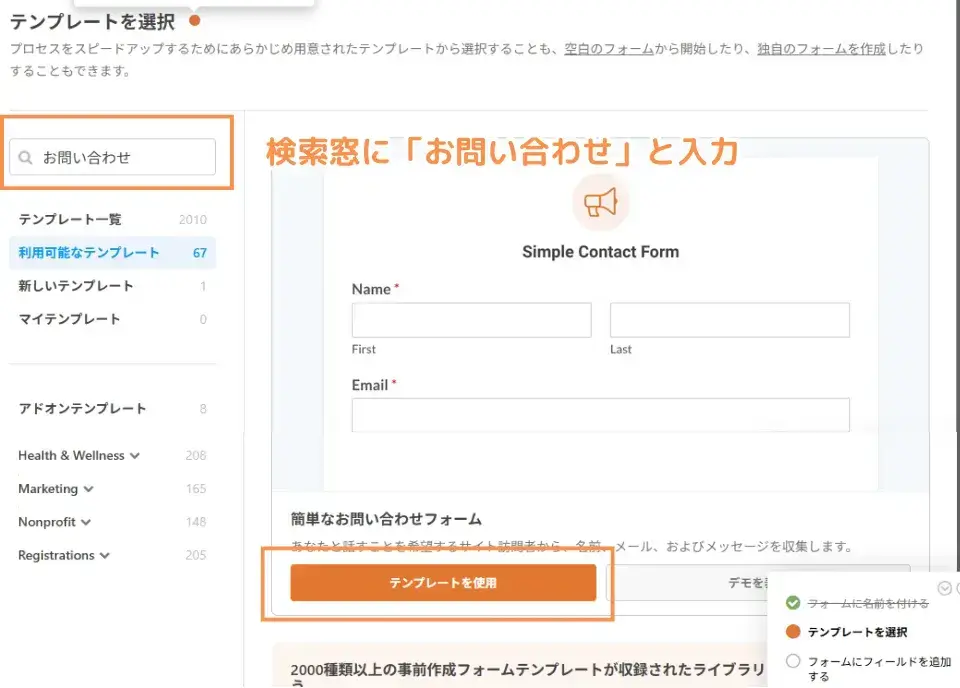
Task: Click inside the お問い合わせ search field
Action: 110,157
